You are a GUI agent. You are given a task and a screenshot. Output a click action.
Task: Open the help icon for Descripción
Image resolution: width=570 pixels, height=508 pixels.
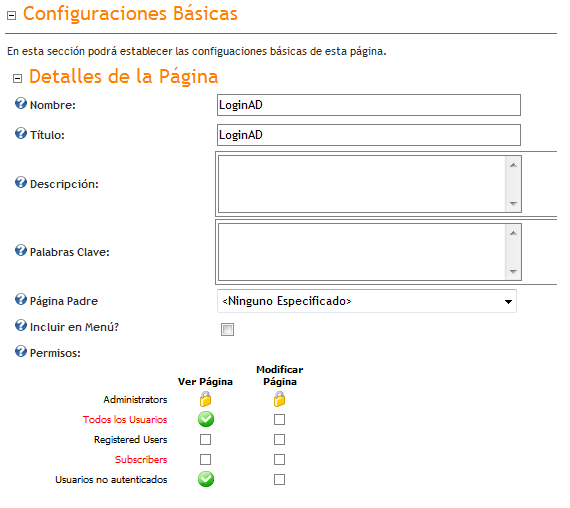pos(21,183)
